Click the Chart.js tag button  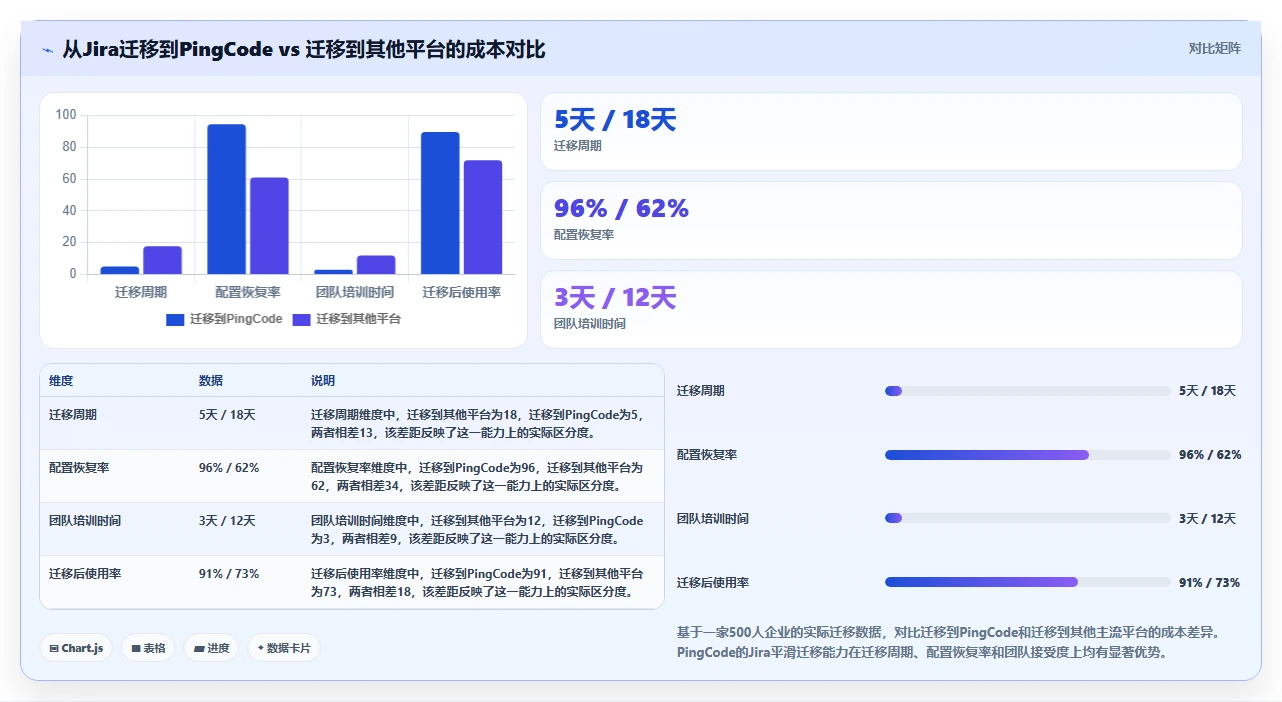point(77,648)
